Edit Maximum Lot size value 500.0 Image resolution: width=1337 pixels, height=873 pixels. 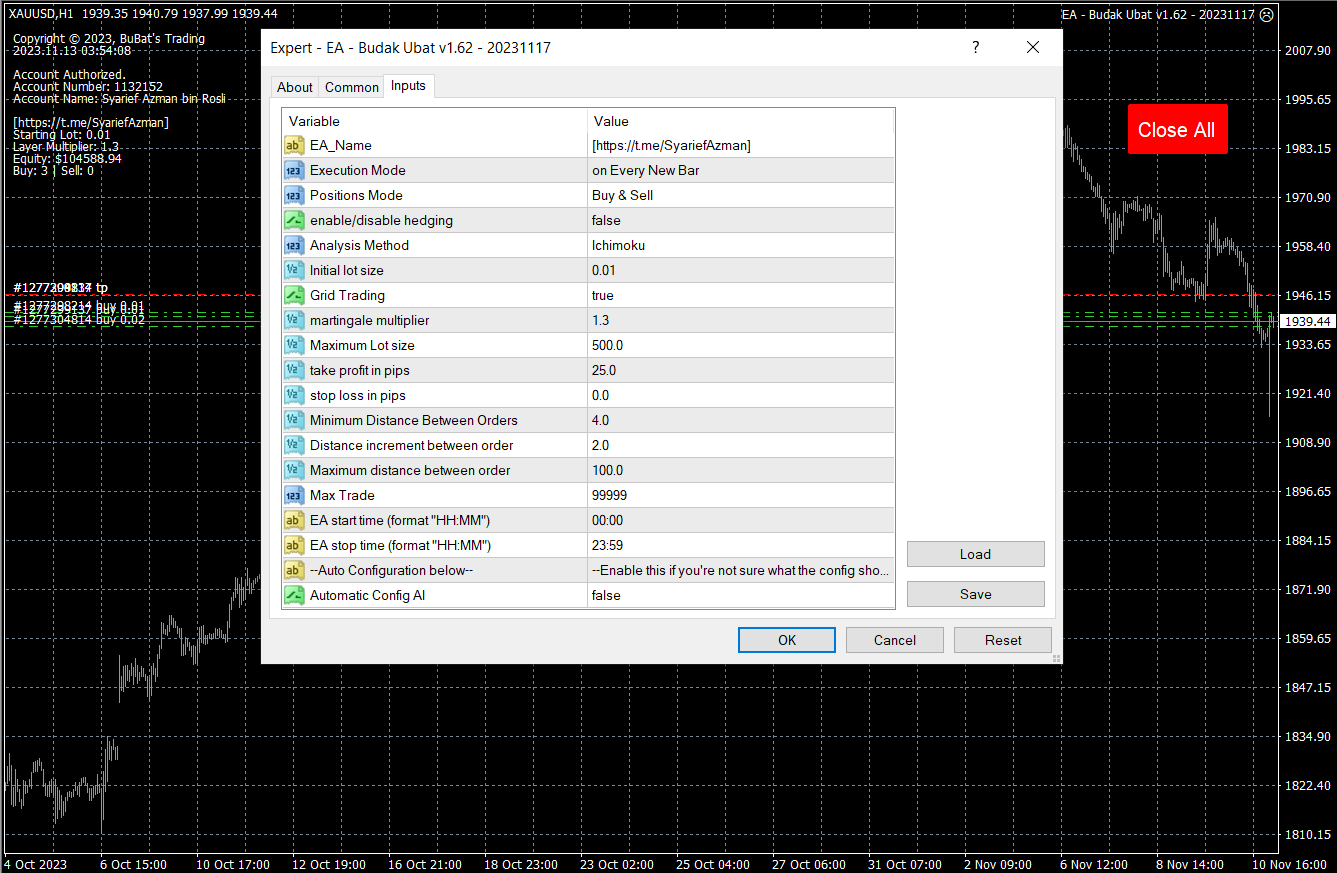[740, 345]
